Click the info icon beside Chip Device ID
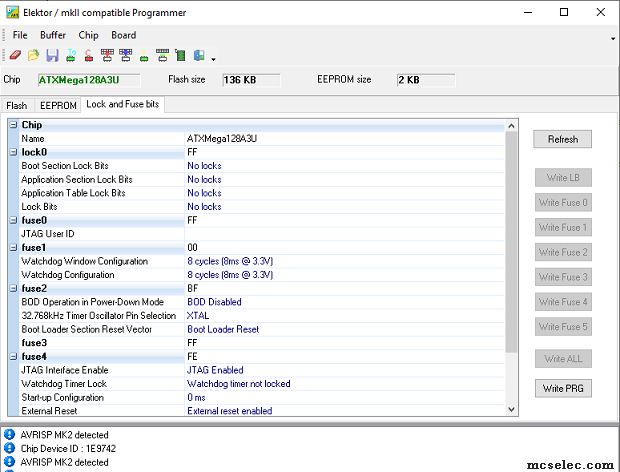The height and width of the screenshot is (472, 620). click(x=9, y=448)
